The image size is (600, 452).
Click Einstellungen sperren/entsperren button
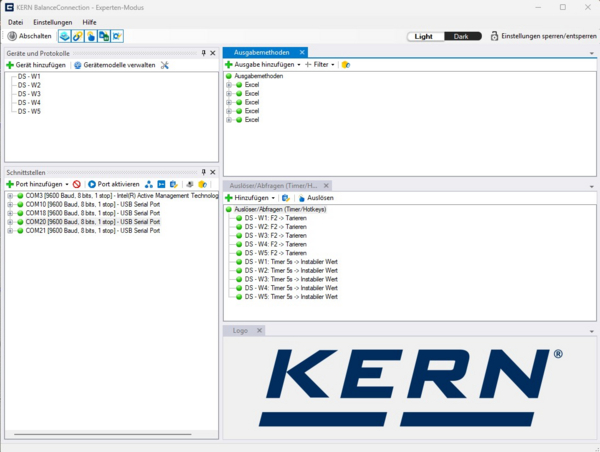(544, 36)
